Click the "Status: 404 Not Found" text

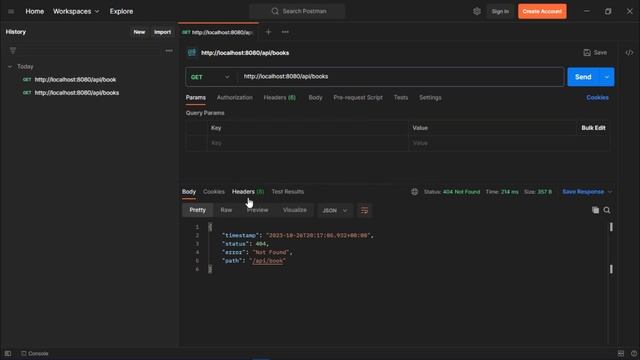pos(452,192)
